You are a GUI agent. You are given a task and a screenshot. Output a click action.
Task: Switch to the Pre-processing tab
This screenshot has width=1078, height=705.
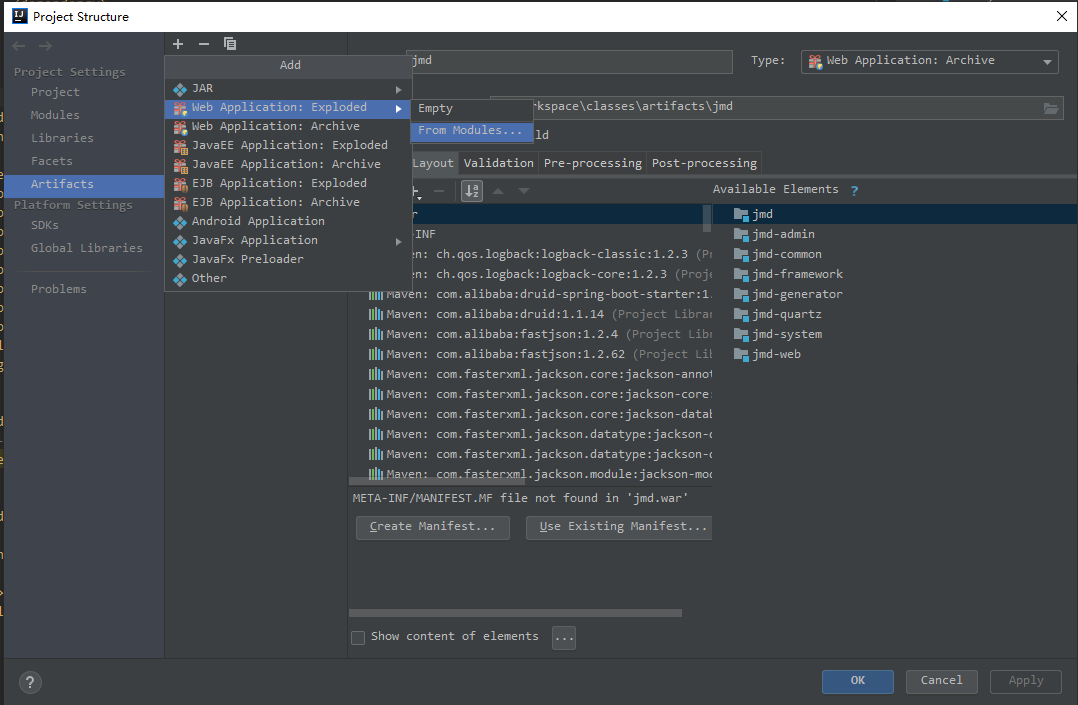tap(593, 163)
